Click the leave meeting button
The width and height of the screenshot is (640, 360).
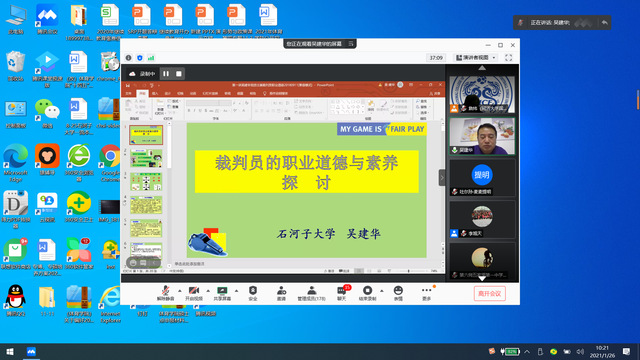coord(489,293)
